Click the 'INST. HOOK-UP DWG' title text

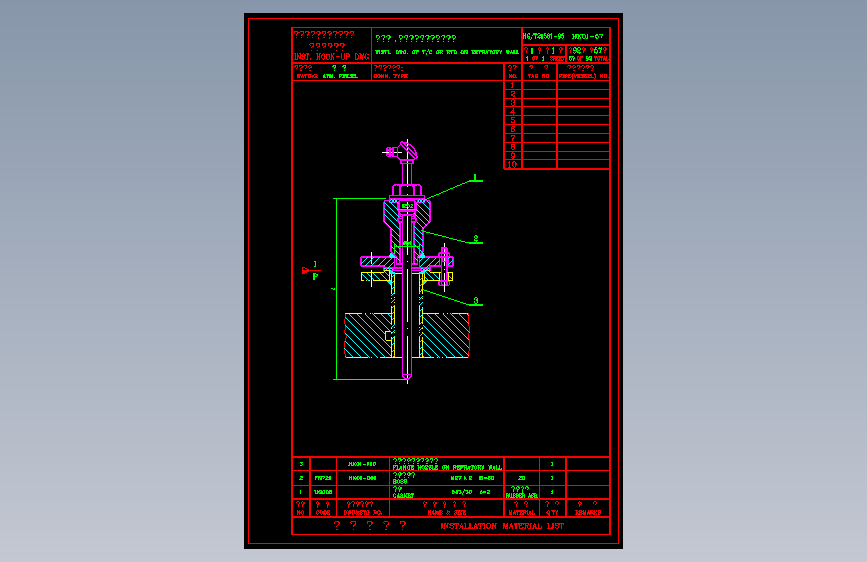(331, 57)
